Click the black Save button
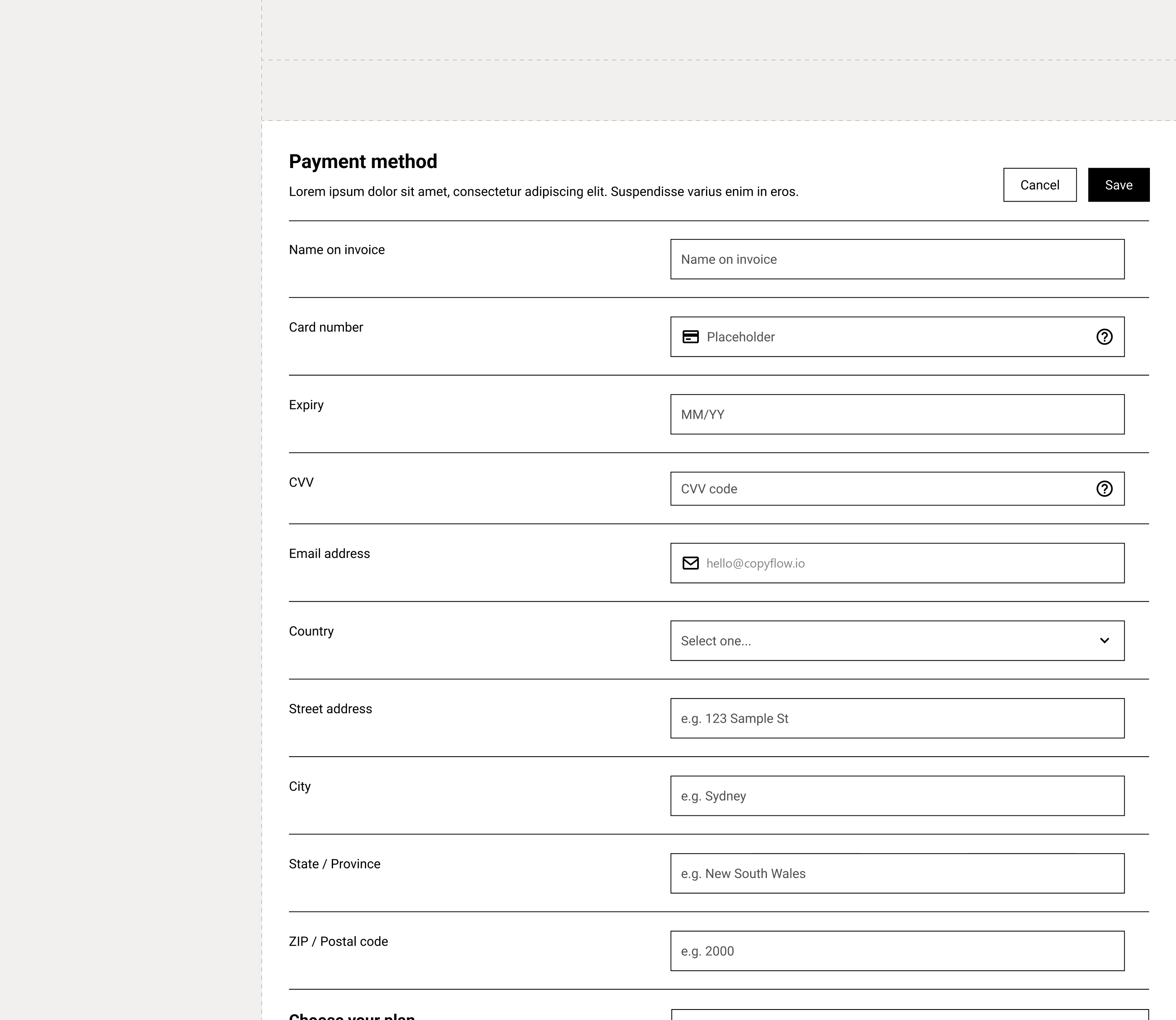 [1118, 185]
